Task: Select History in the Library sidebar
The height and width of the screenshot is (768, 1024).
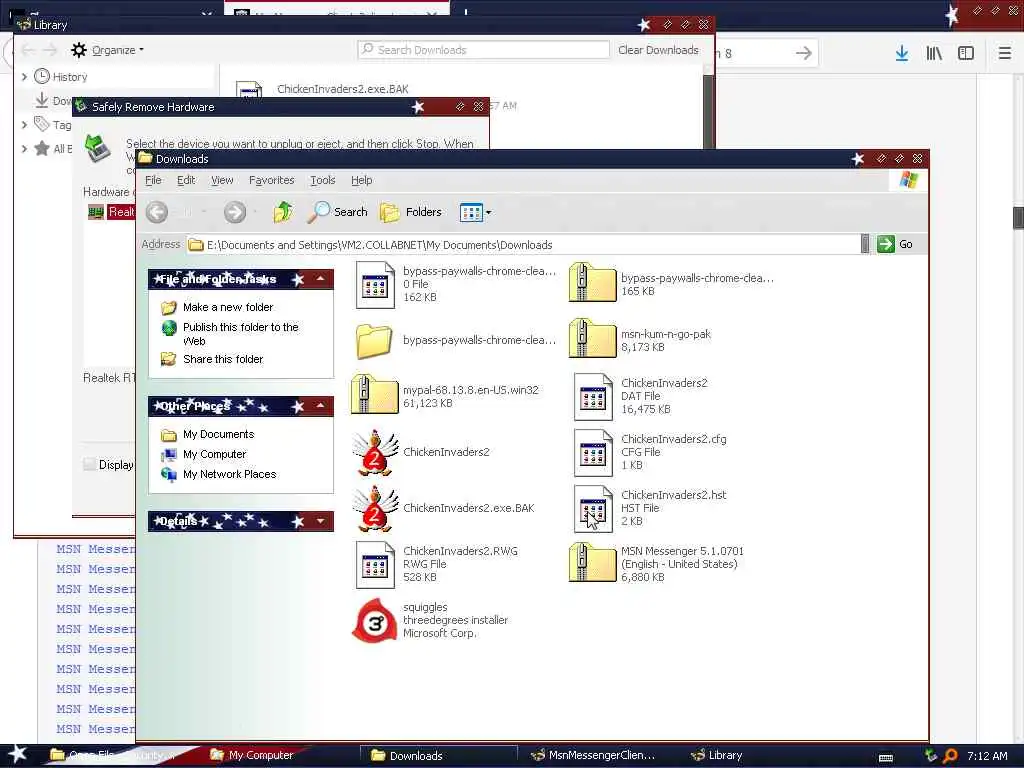Action: (70, 76)
